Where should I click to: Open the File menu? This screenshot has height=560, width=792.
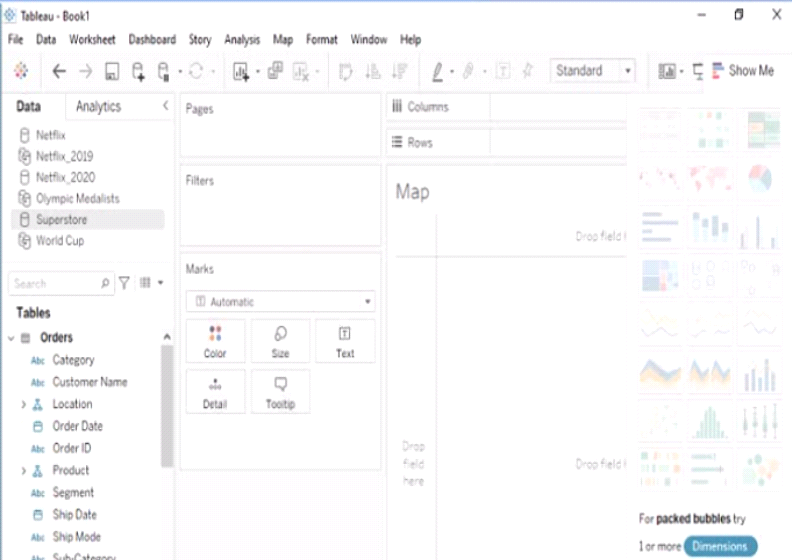pyautogui.click(x=16, y=39)
